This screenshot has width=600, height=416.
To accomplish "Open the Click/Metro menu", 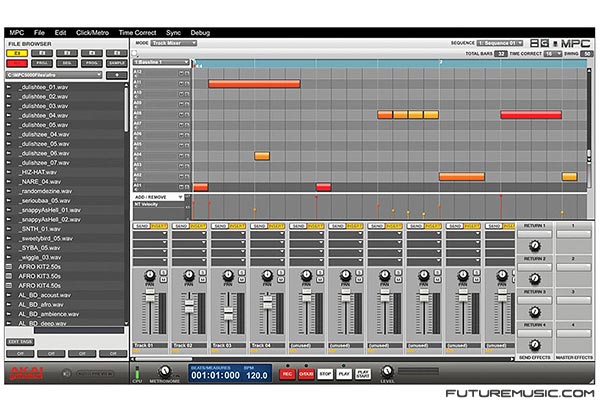I will pos(92,33).
